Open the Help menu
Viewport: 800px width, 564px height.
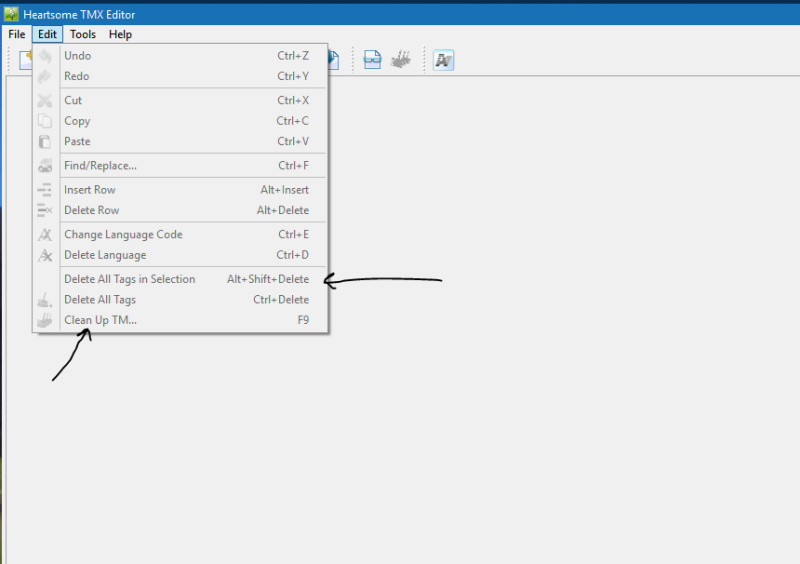click(x=120, y=34)
